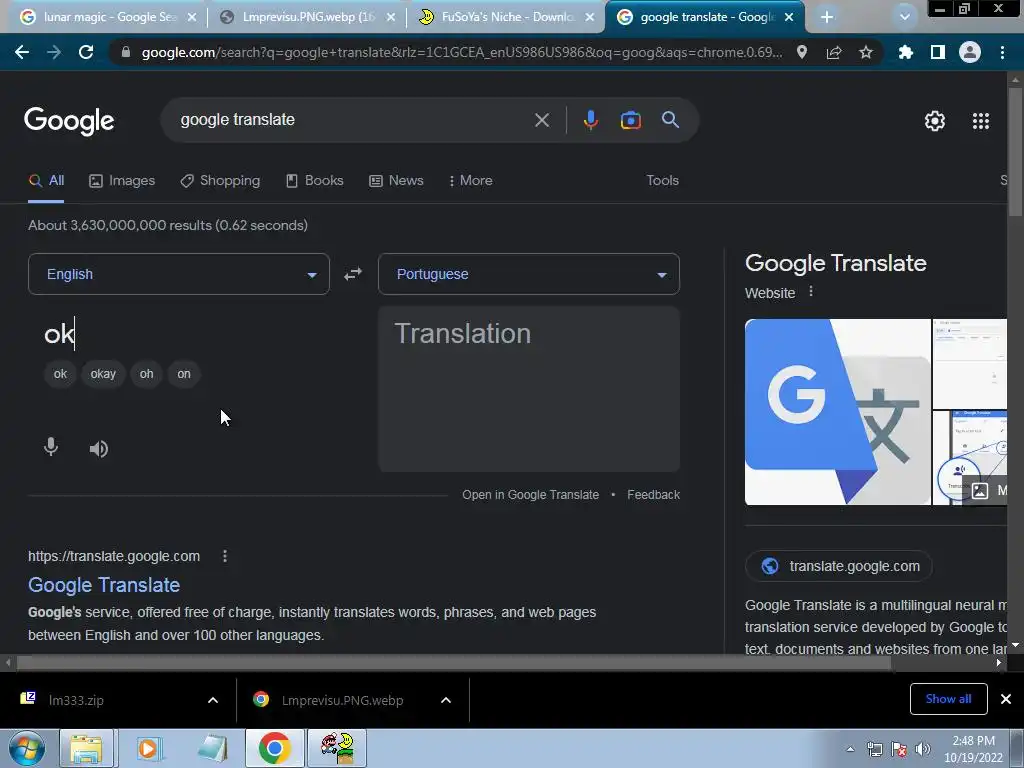Expand Lmprevisu.PNG.webp download options arrow
This screenshot has height=768, width=1024.
pyautogui.click(x=446, y=700)
